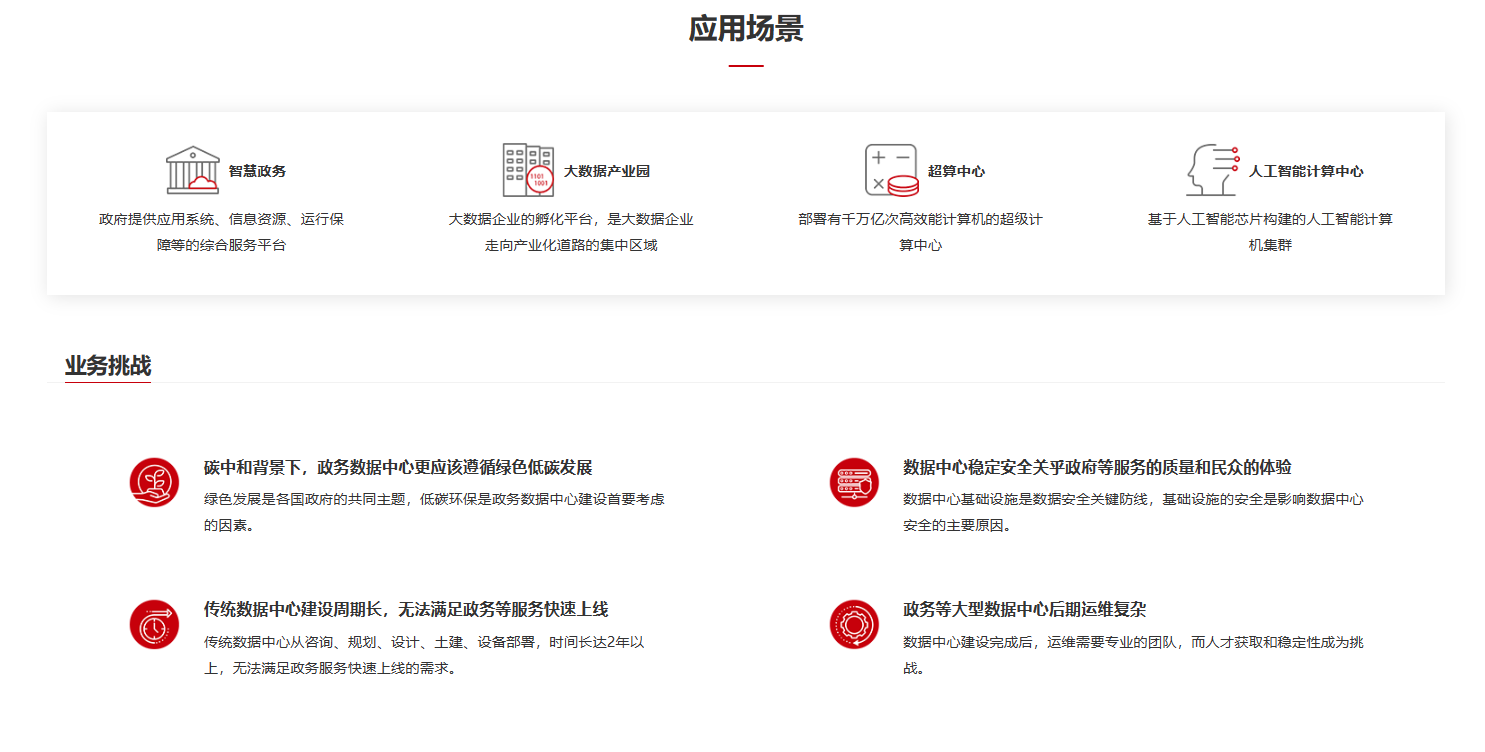Open the 超算中心 title label

pyautogui.click(x=956, y=171)
